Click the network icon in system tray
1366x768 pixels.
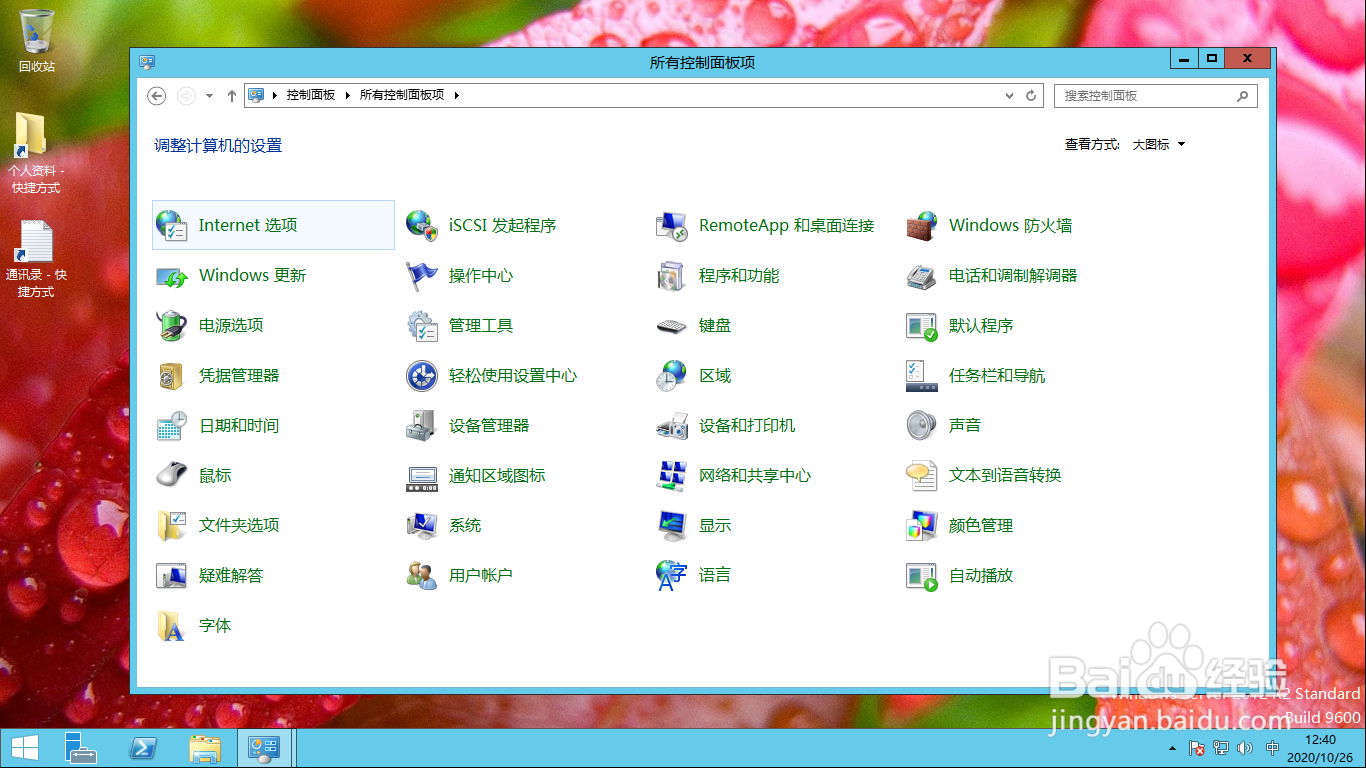(x=1221, y=748)
